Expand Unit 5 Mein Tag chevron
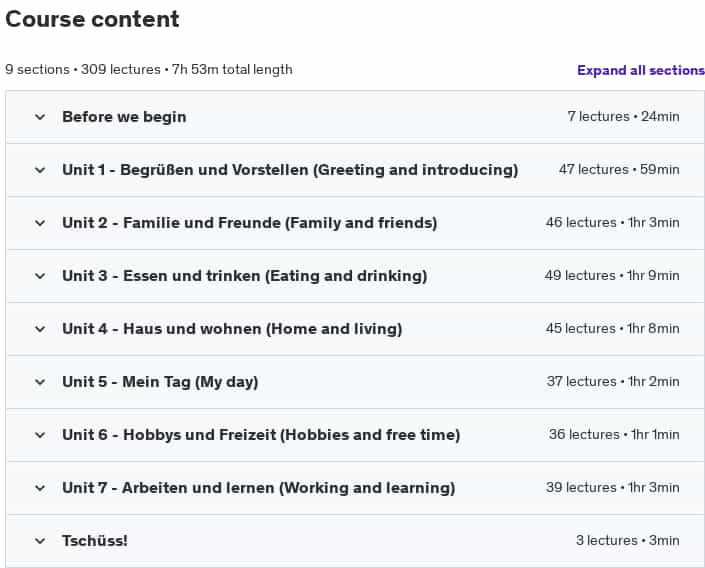This screenshot has height=568, width=705. (40, 382)
